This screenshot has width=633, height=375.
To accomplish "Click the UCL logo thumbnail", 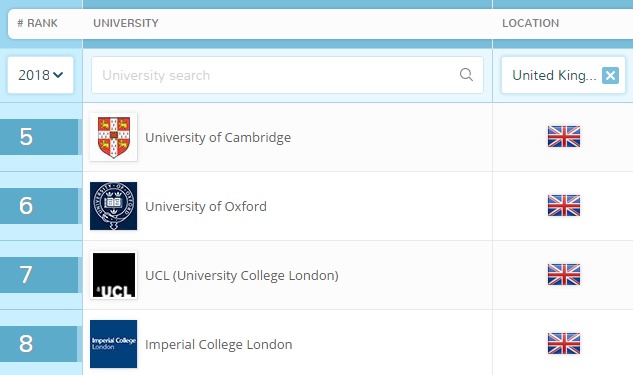I will (113, 275).
